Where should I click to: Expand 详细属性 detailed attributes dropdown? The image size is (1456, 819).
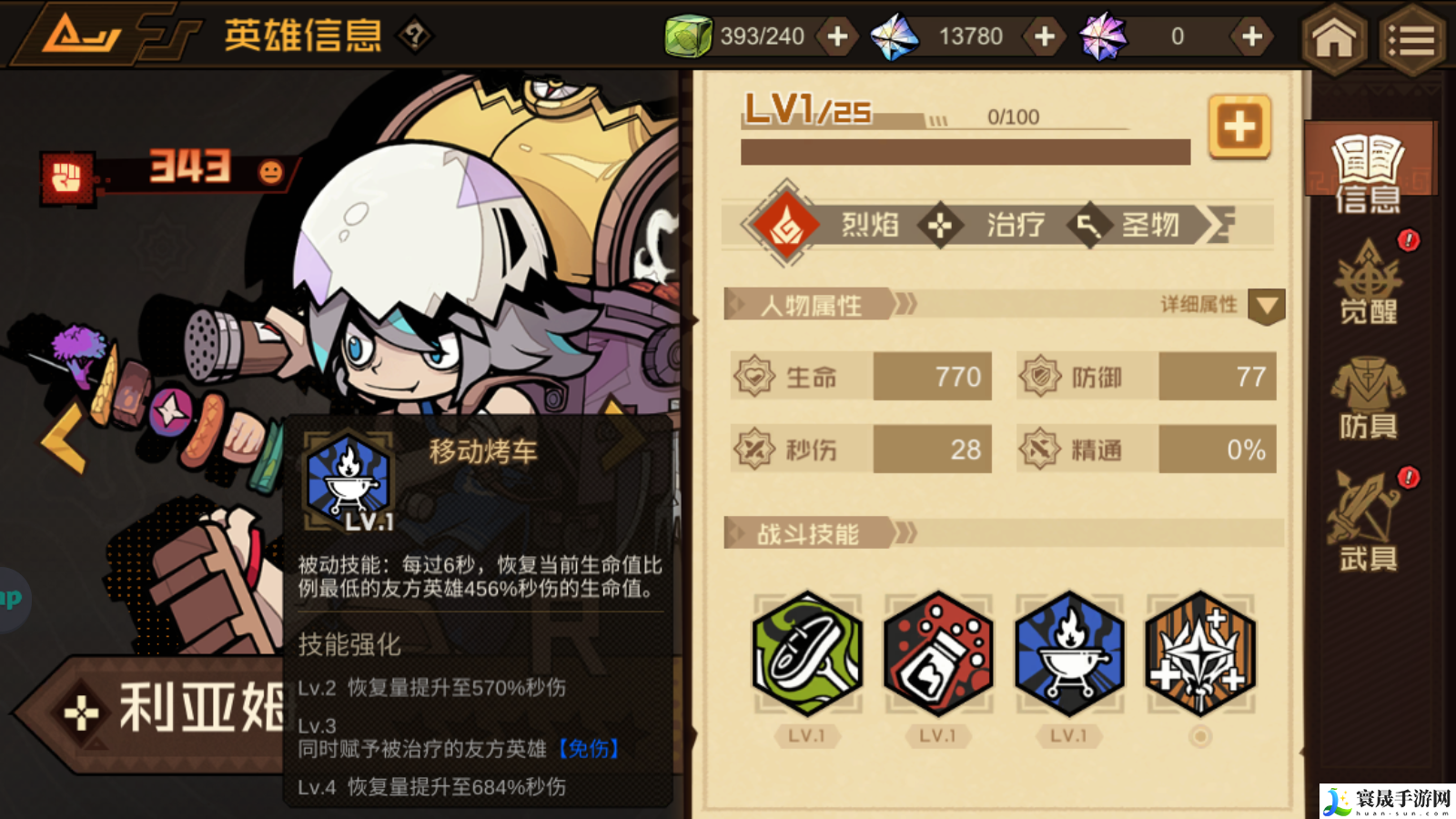(x=1267, y=307)
